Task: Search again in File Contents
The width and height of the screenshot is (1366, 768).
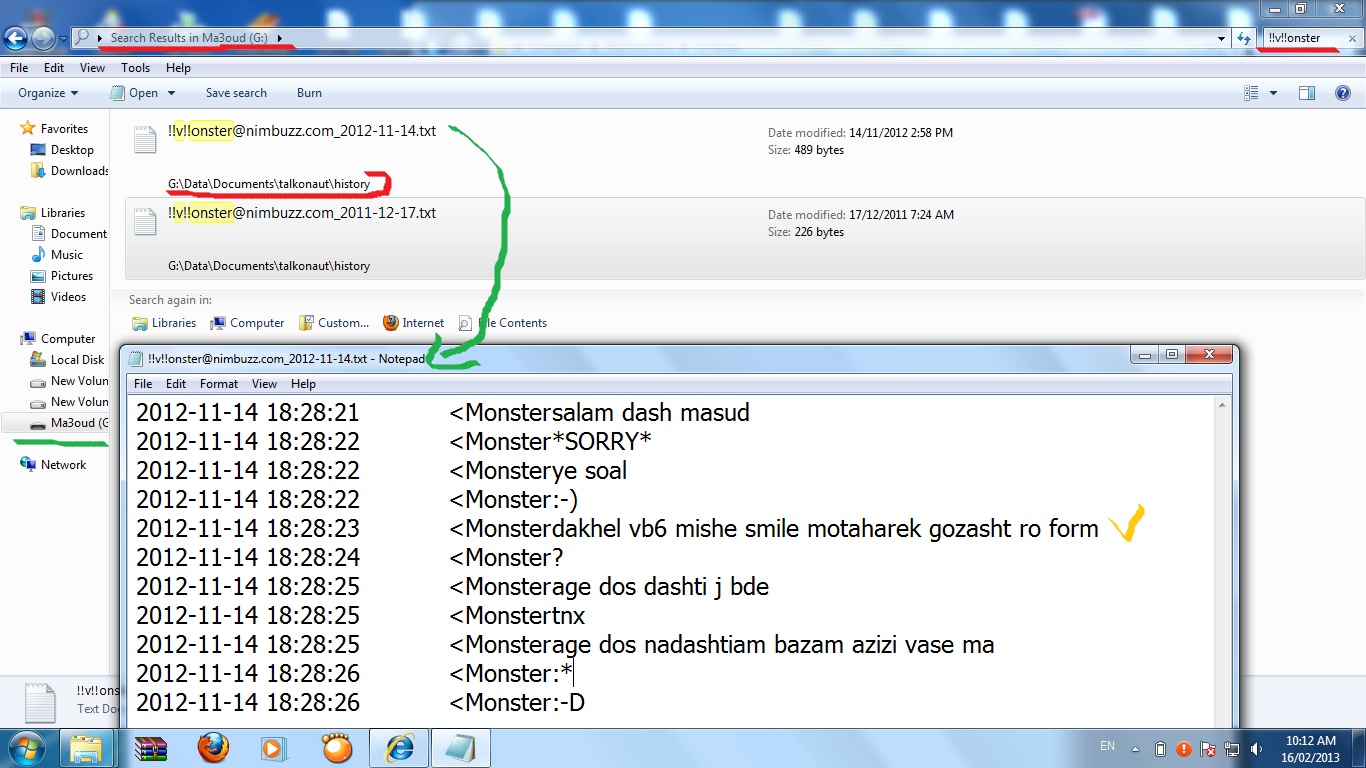Action: (x=503, y=323)
